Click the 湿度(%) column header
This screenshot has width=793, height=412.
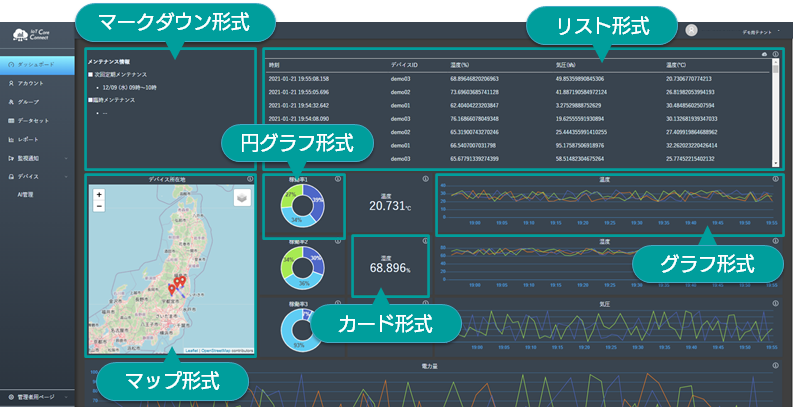tap(460, 65)
